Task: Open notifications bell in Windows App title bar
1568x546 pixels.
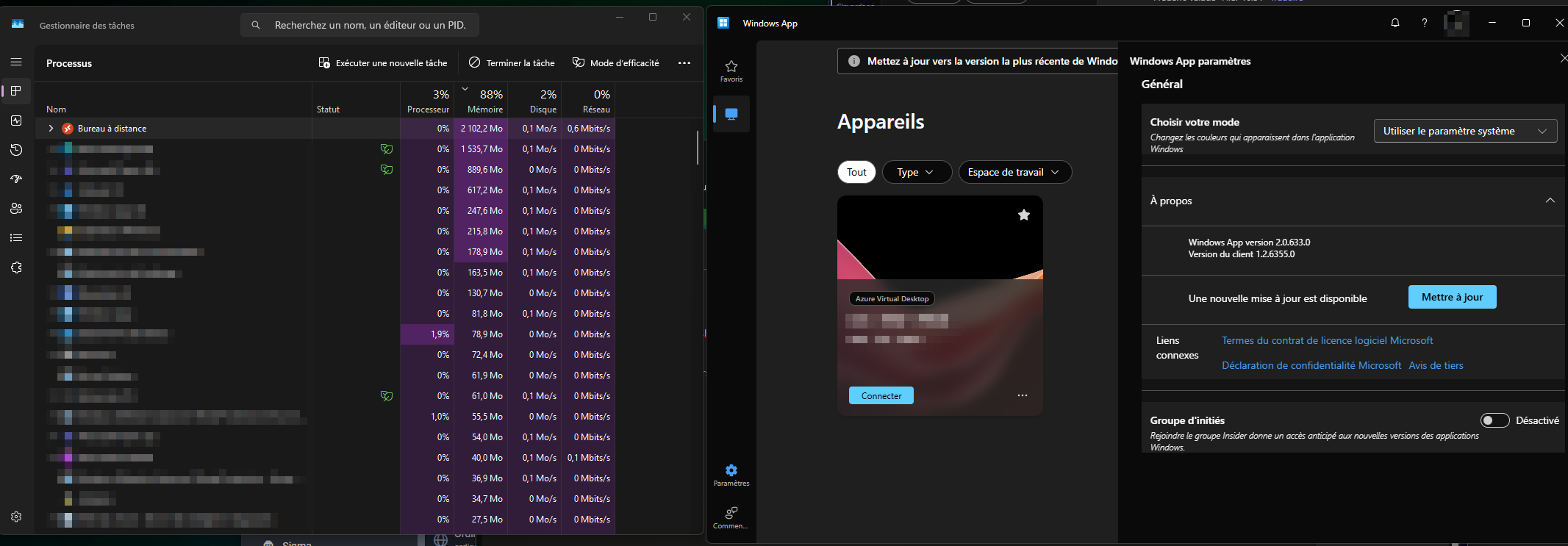Action: 1395,23
